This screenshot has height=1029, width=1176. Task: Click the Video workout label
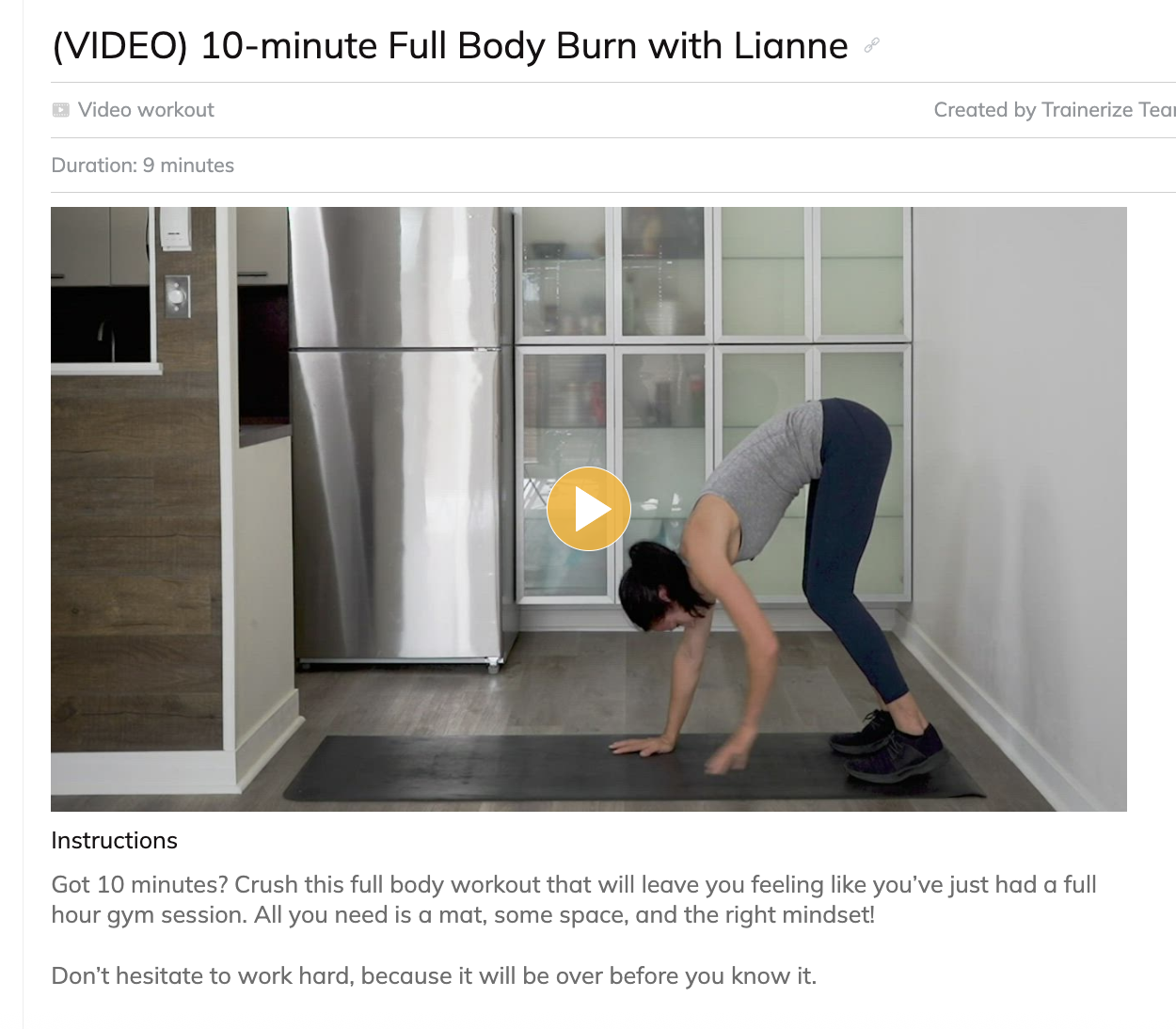coord(146,110)
